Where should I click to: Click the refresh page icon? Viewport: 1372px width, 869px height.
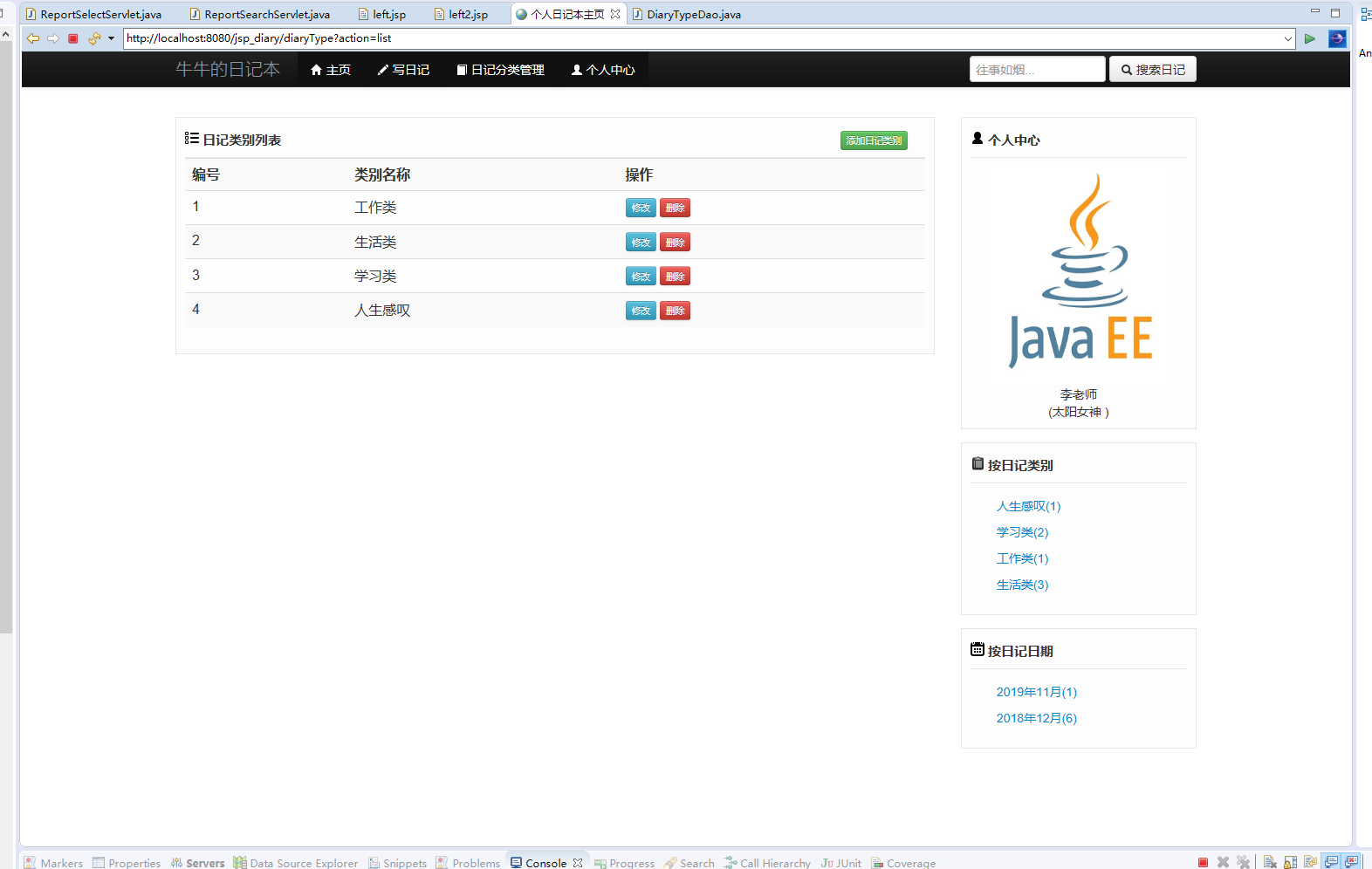tap(93, 38)
